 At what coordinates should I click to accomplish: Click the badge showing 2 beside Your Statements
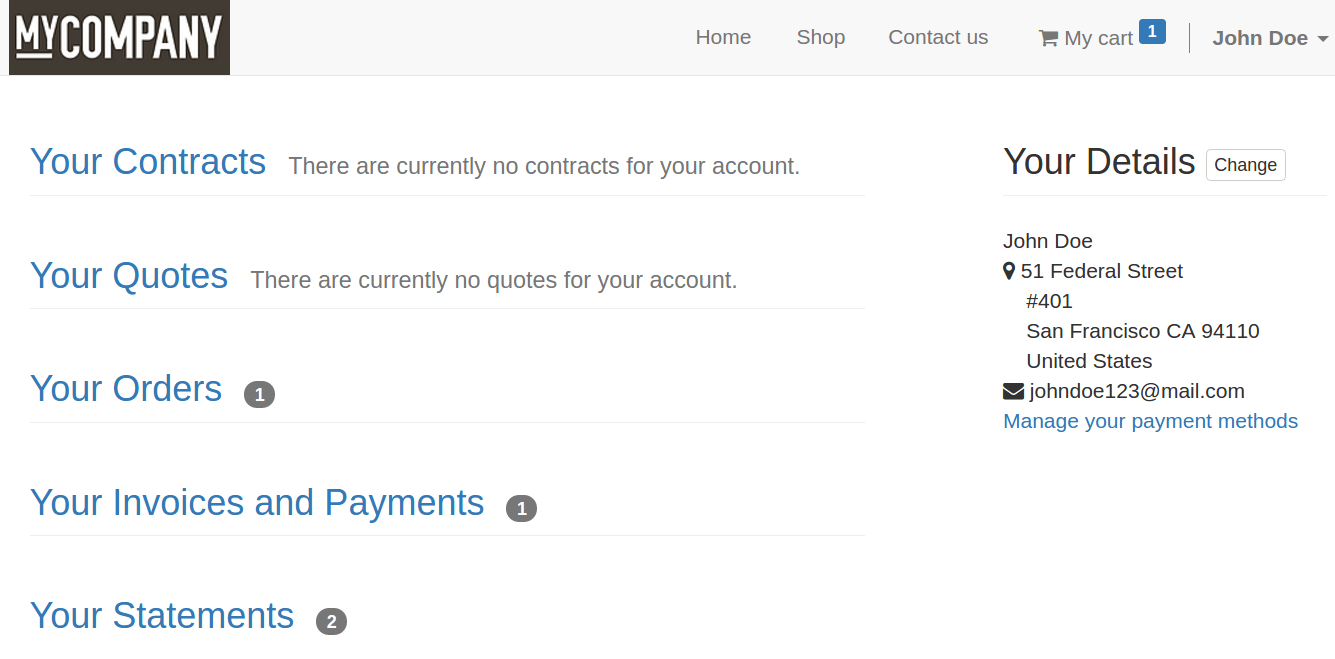tap(331, 621)
